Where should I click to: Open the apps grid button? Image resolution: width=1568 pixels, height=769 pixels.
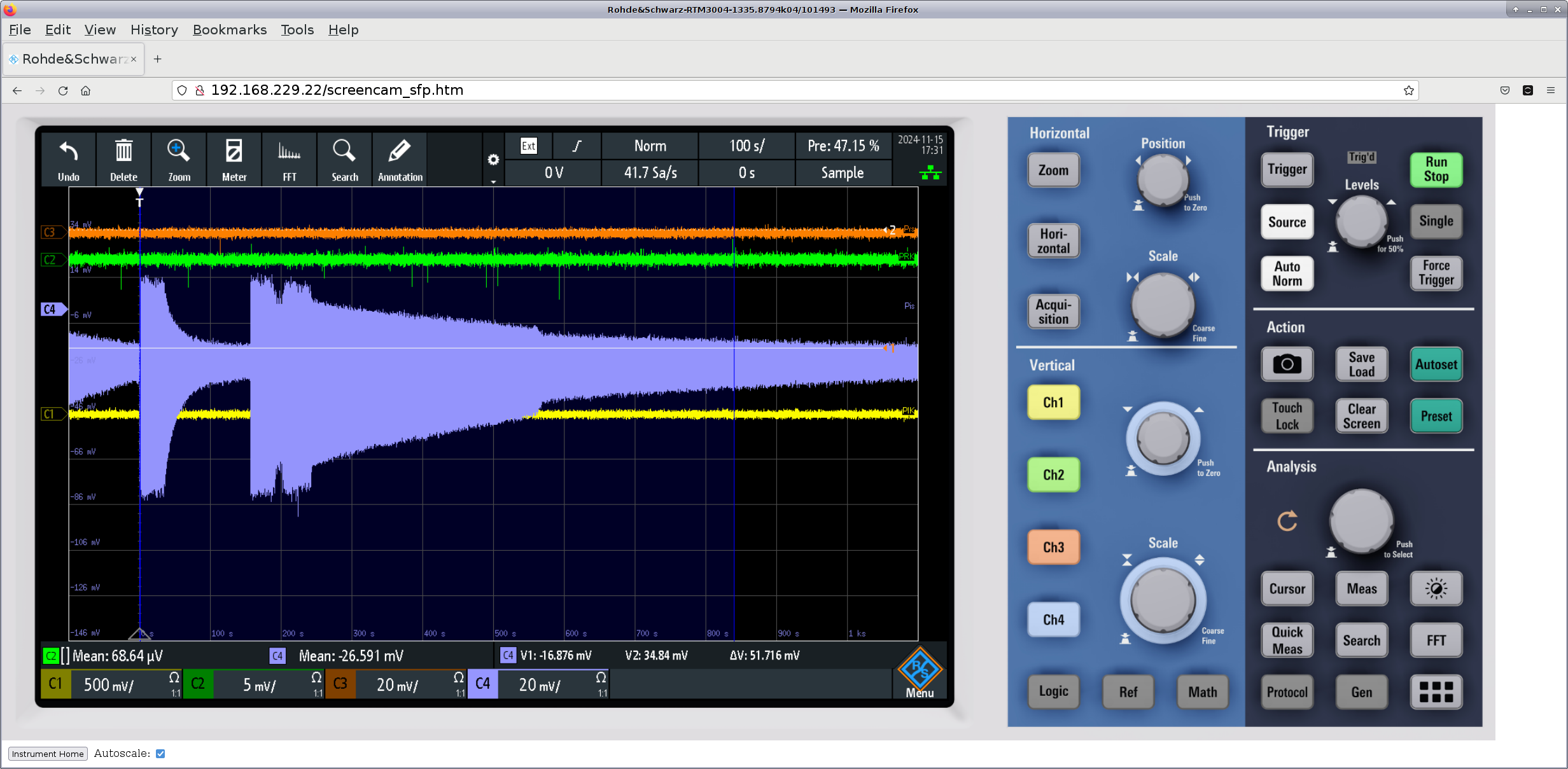pyautogui.click(x=1436, y=691)
